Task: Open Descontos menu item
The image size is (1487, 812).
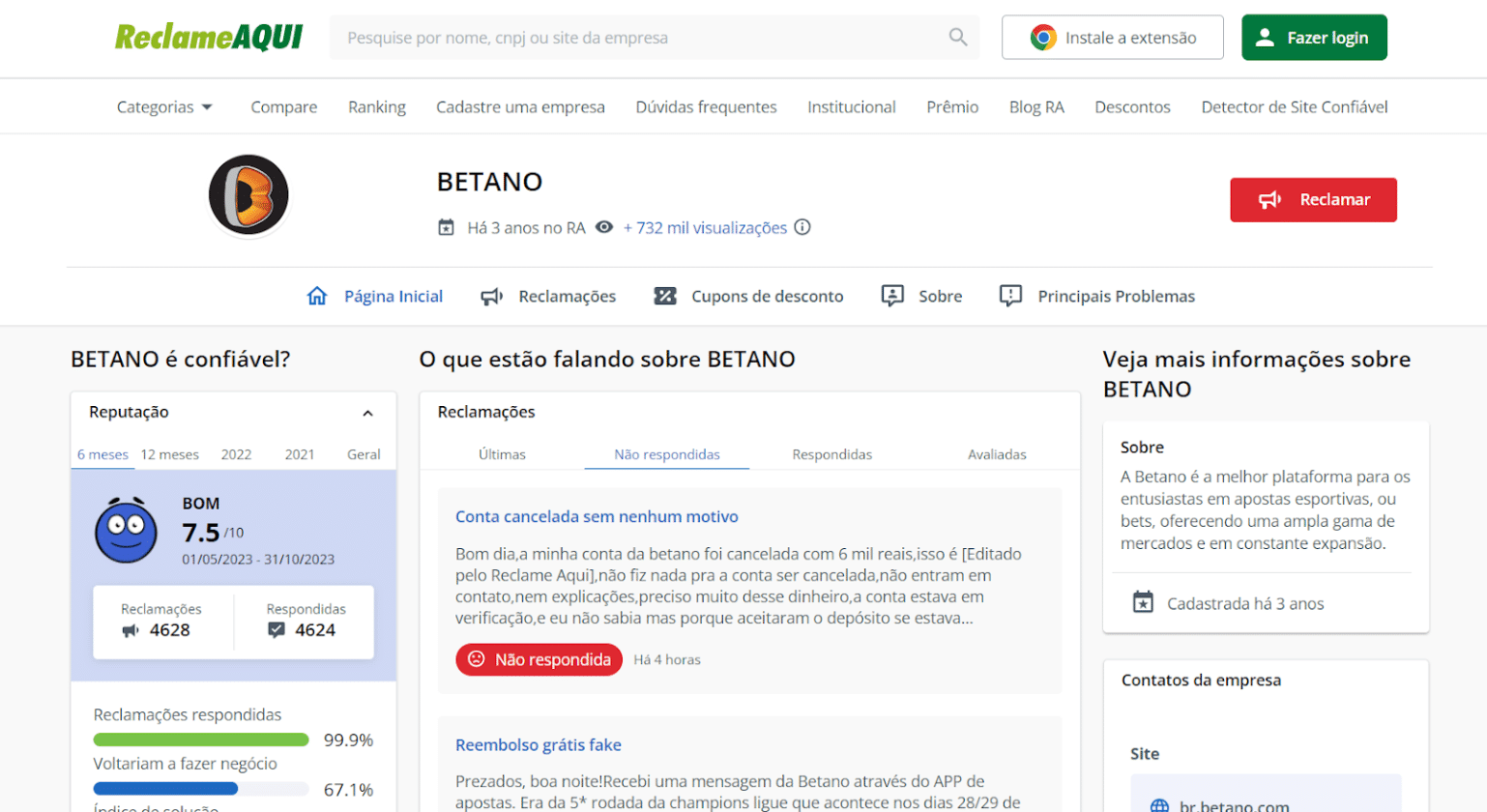Action: pos(1132,107)
